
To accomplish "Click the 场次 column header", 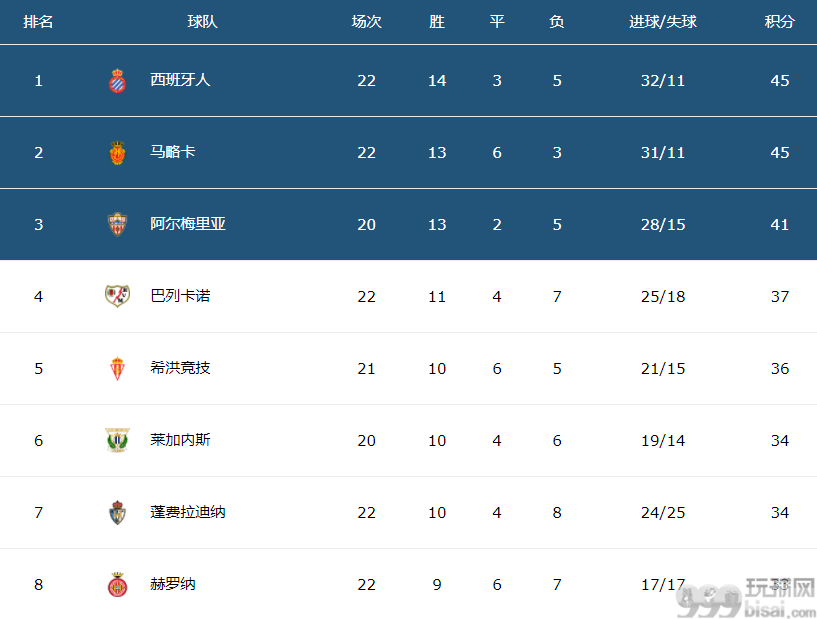I will [x=366, y=21].
